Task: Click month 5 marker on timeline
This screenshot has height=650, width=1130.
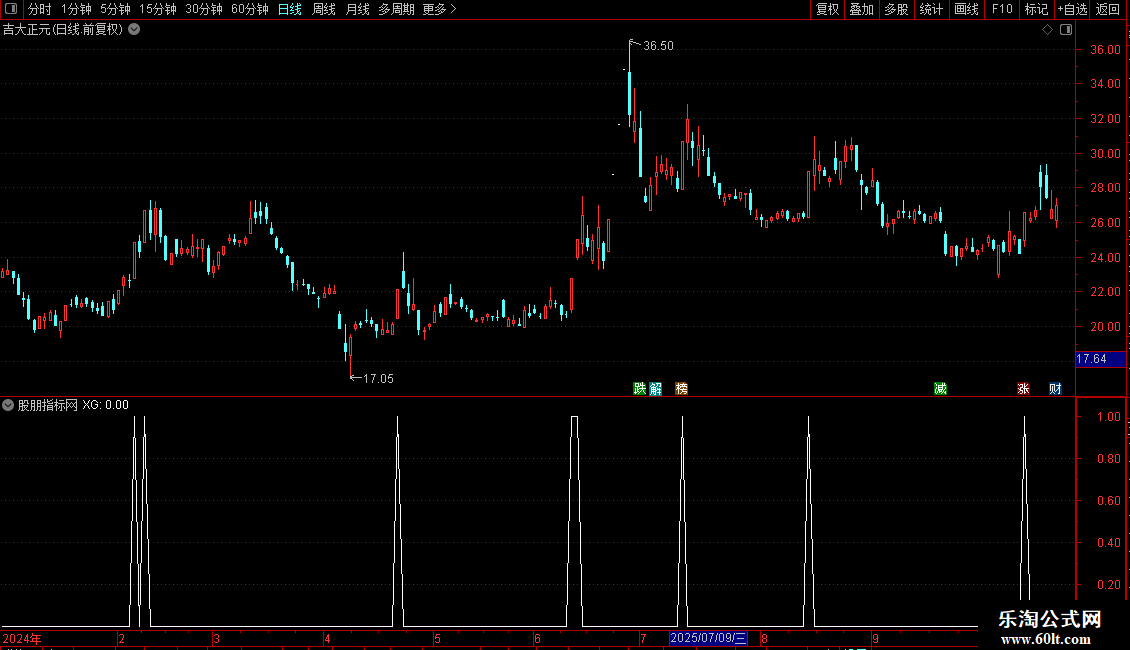Action: coord(437,638)
